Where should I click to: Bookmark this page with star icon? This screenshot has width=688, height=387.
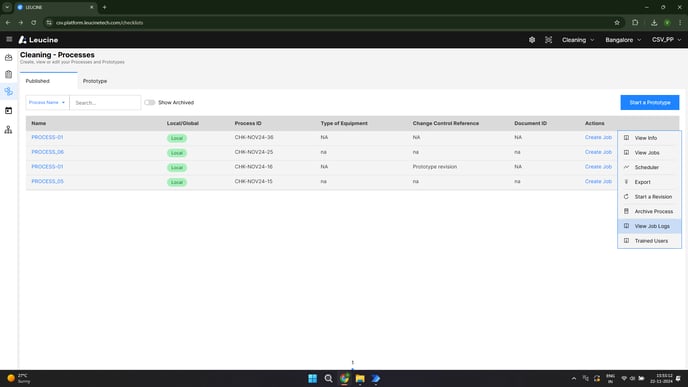[617, 22]
